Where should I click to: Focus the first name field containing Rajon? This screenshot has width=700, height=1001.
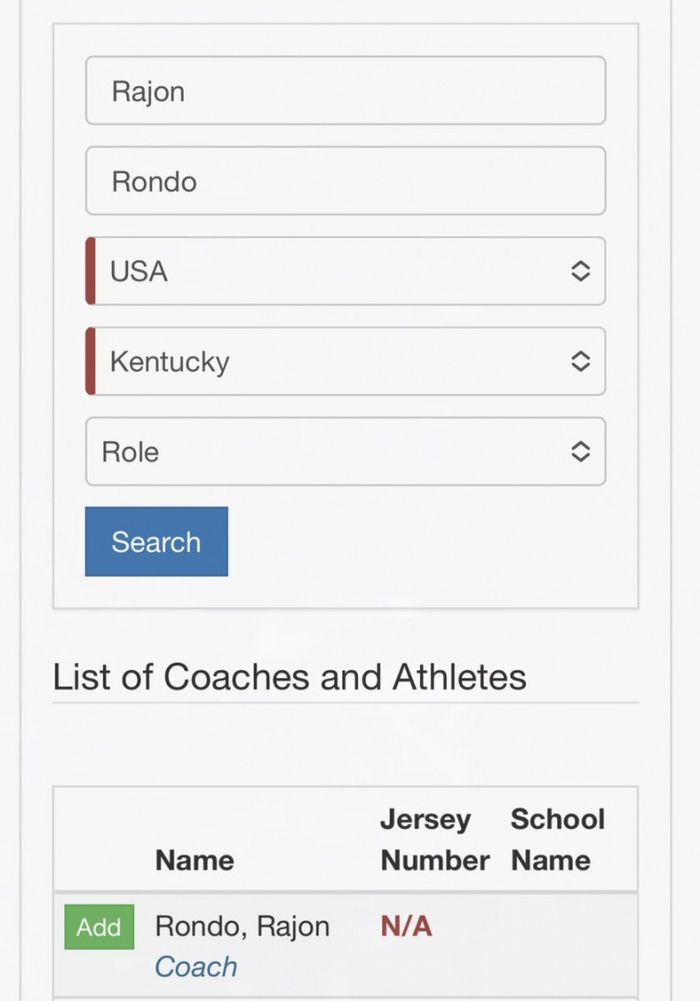pyautogui.click(x=345, y=91)
